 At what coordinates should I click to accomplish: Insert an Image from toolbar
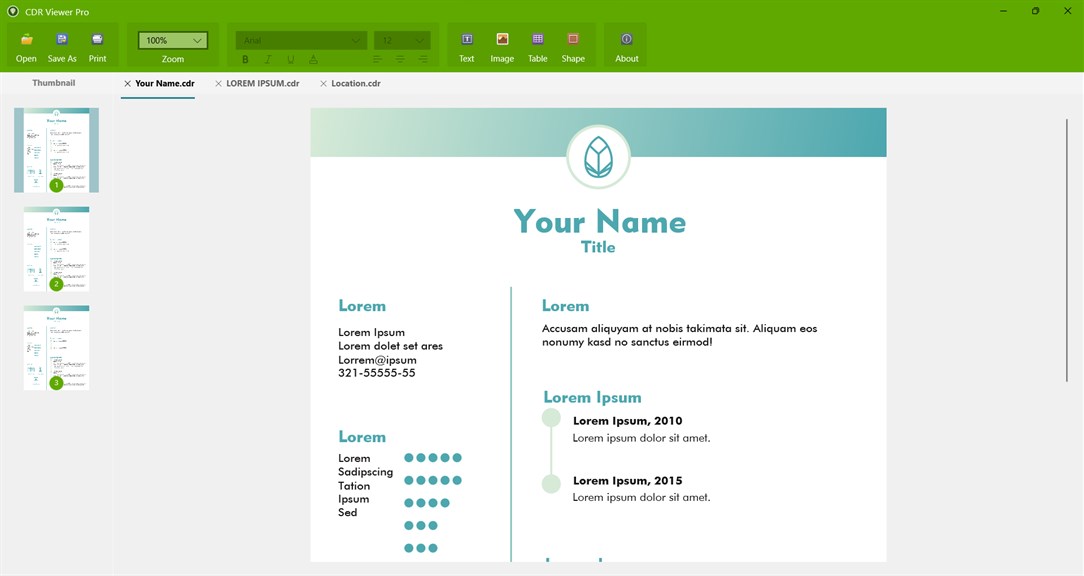tap(502, 39)
